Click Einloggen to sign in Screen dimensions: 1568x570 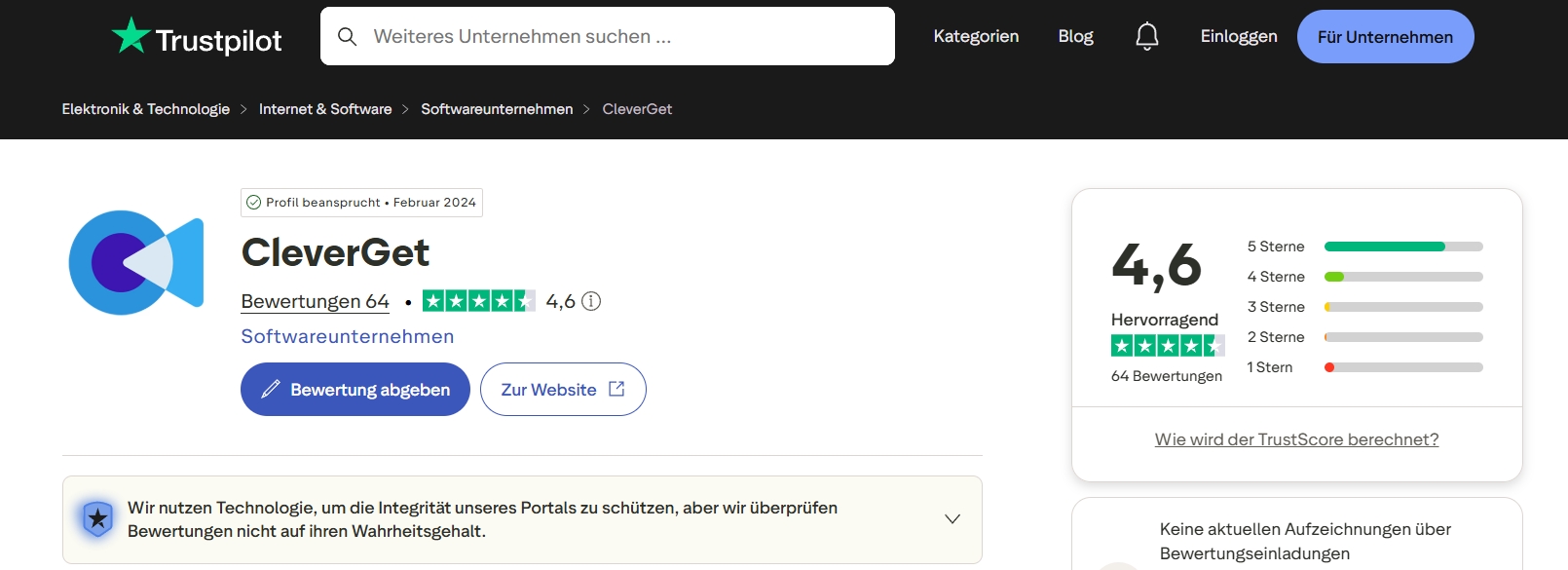[x=1239, y=36]
